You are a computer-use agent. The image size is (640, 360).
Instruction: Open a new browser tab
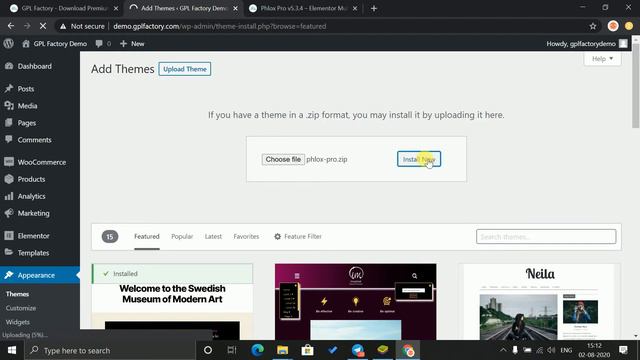tap(373, 8)
